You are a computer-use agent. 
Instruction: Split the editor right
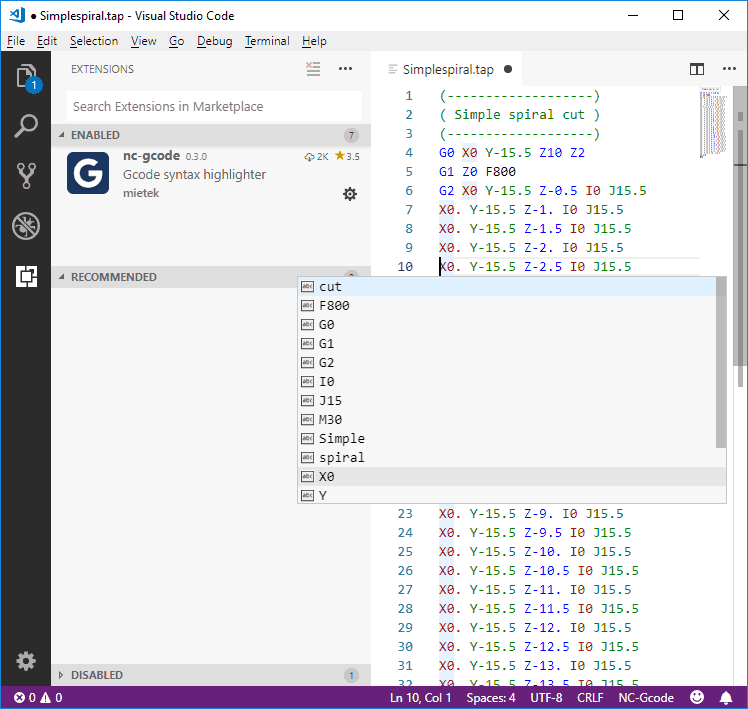697,69
